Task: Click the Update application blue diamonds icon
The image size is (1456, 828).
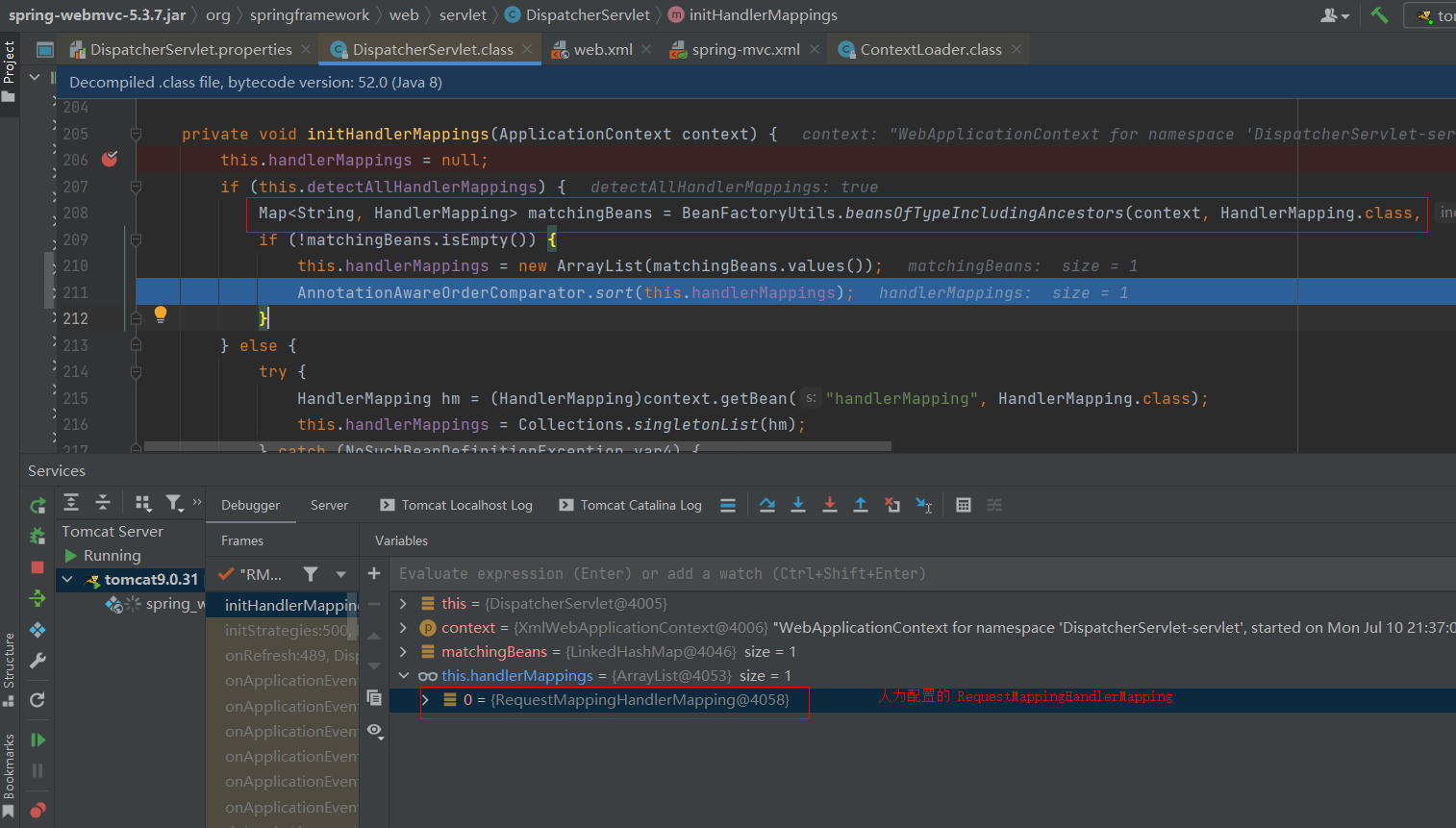Action: coord(38,630)
